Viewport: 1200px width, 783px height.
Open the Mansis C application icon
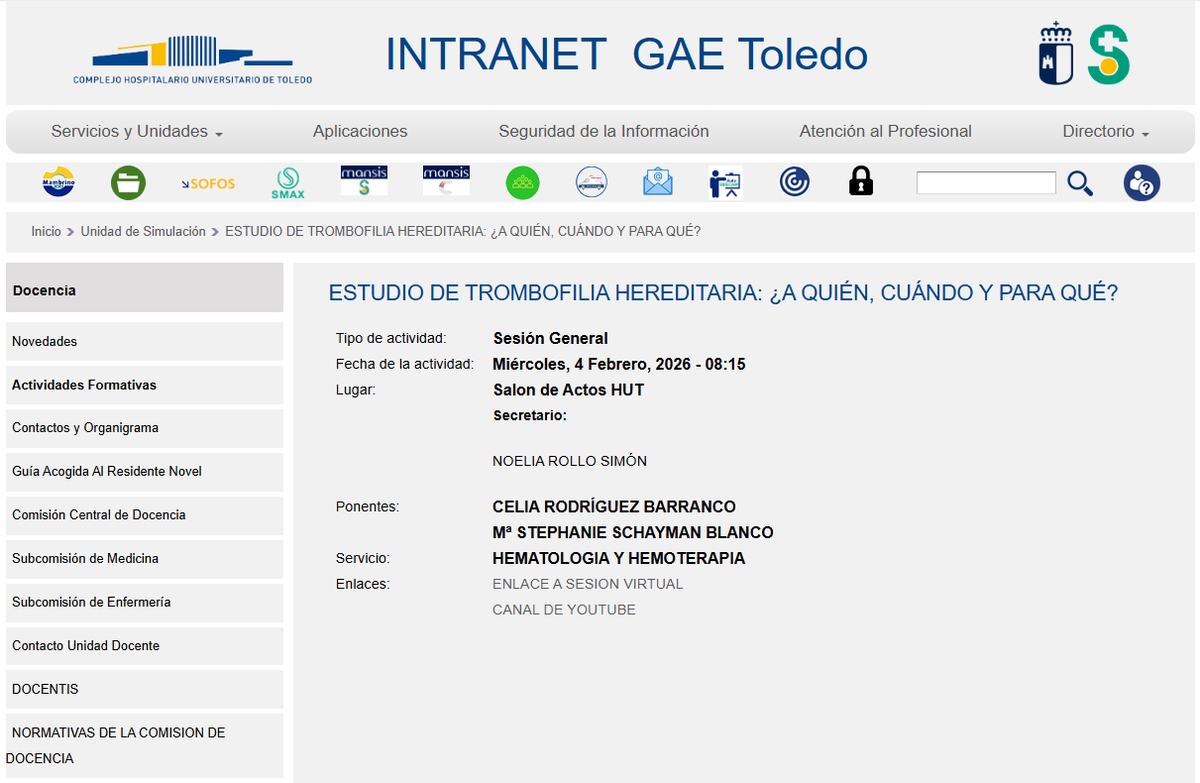click(x=446, y=182)
